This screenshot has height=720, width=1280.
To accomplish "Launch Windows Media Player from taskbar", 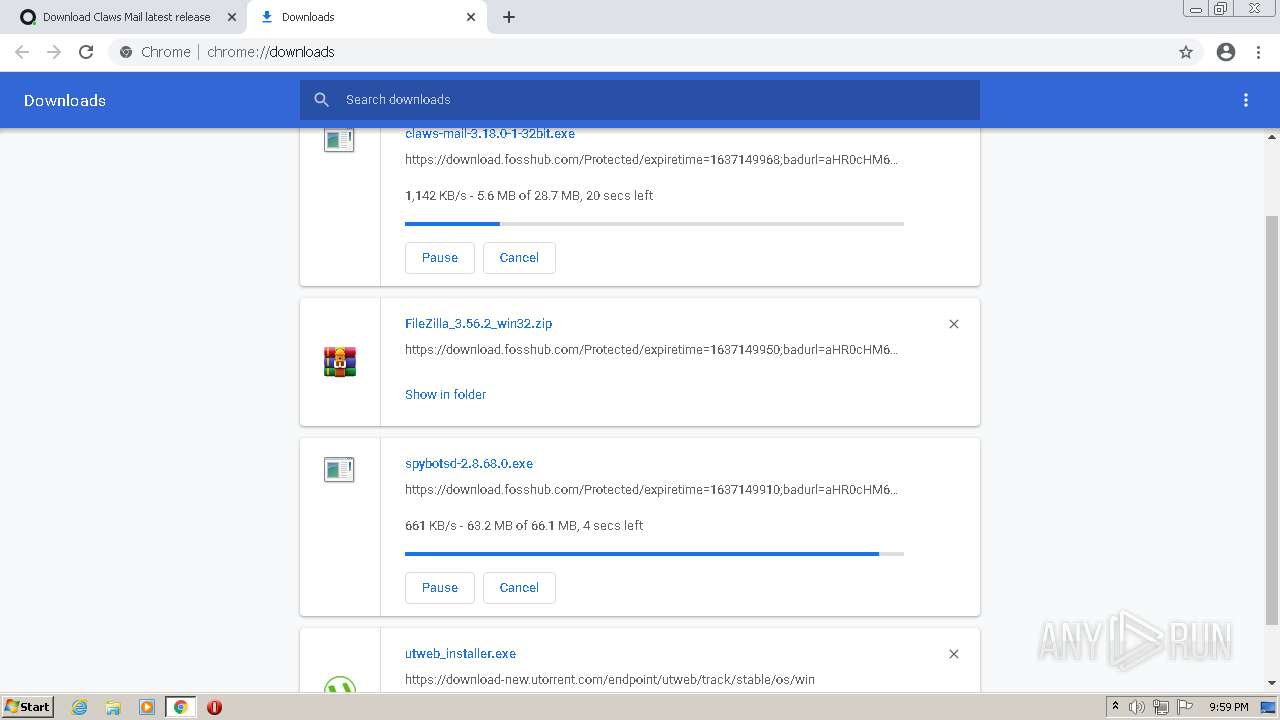I will (146, 707).
